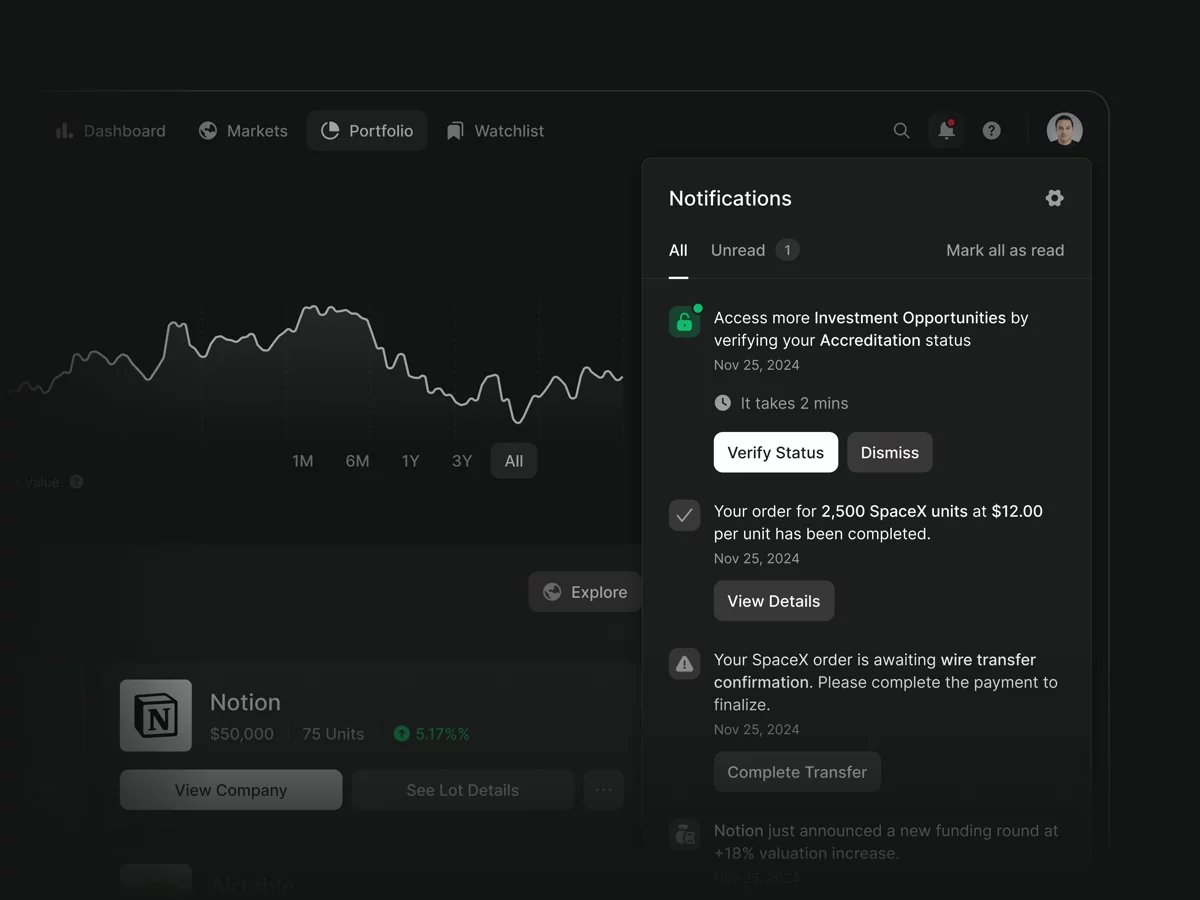Click the Unread count badge
This screenshot has height=900, width=1200.
pyautogui.click(x=787, y=250)
